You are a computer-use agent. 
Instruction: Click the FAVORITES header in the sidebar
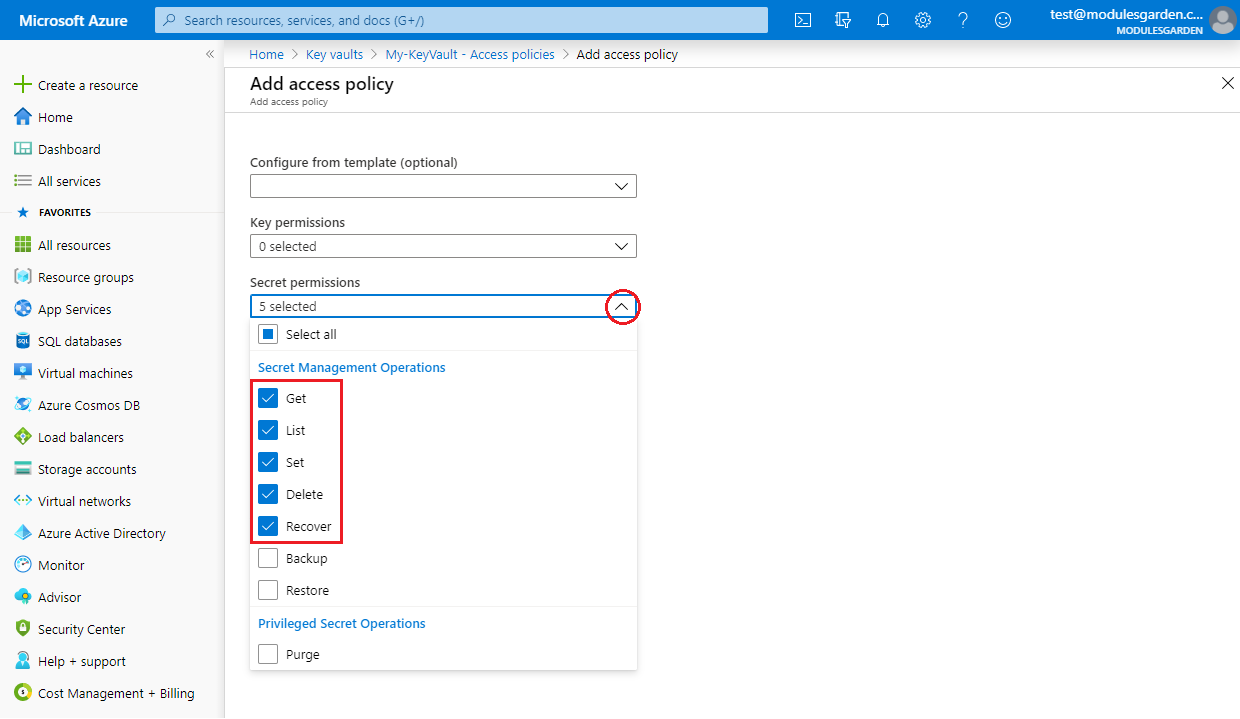(65, 213)
